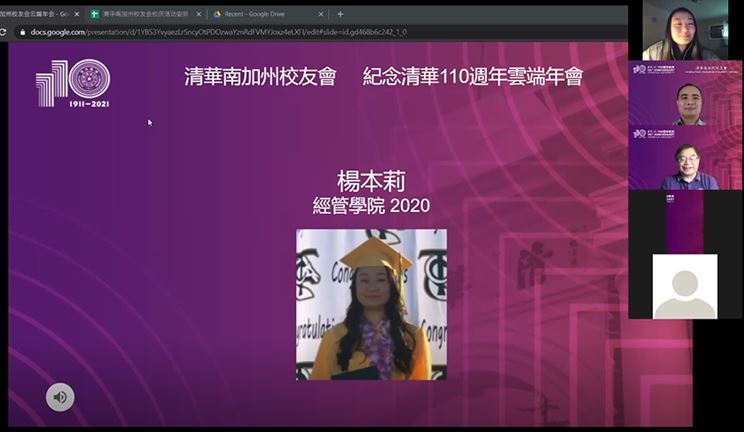This screenshot has height=432, width=744.
Task: Click the padlock site info icon
Action: [x=22, y=32]
